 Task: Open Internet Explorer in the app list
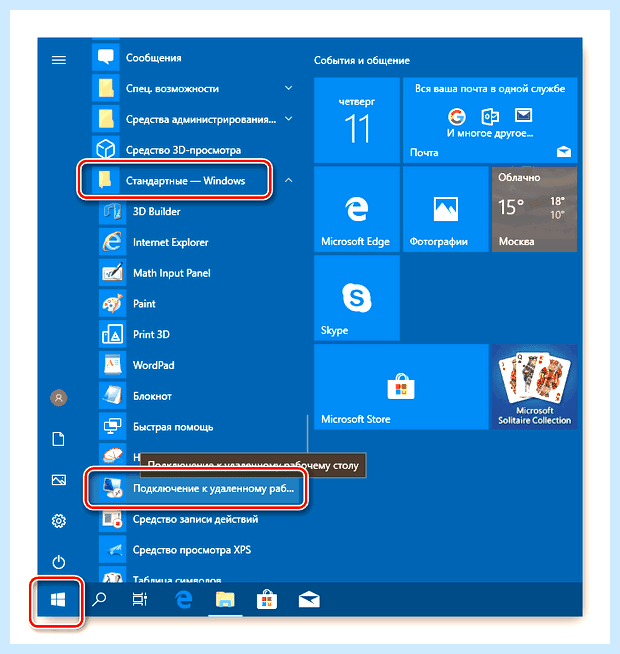pos(198,242)
